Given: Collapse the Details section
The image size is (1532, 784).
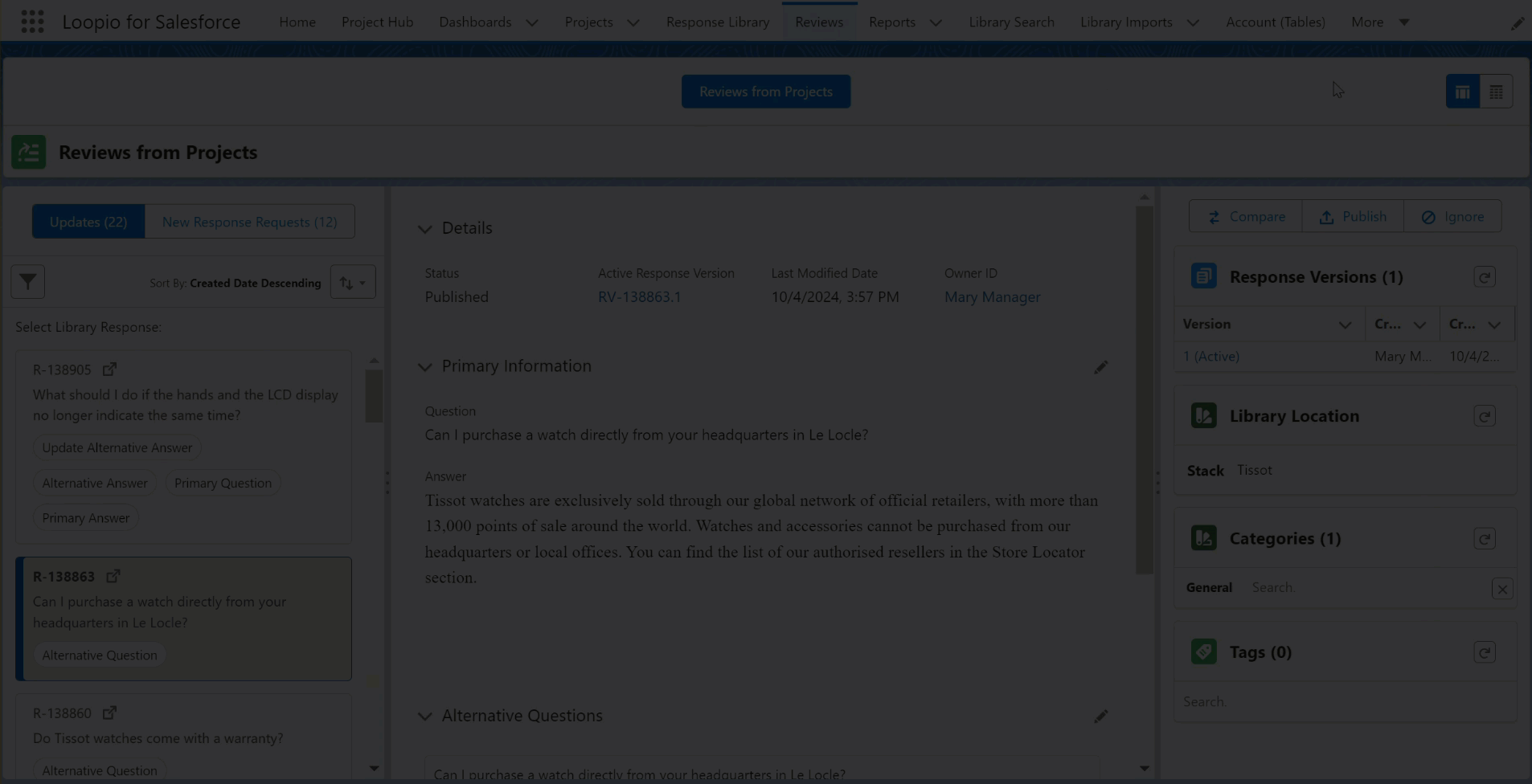Looking at the screenshot, I should click(424, 229).
